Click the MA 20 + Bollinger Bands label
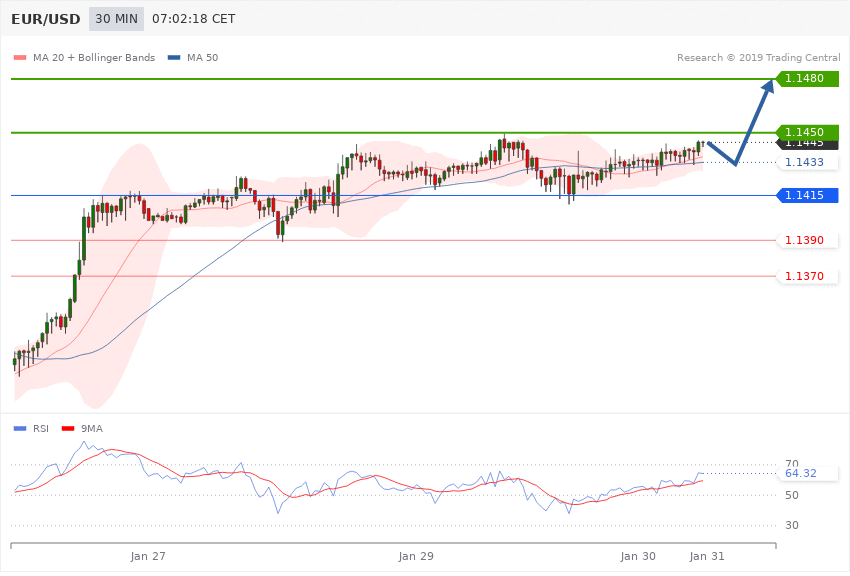The image size is (850, 576). 94,57
